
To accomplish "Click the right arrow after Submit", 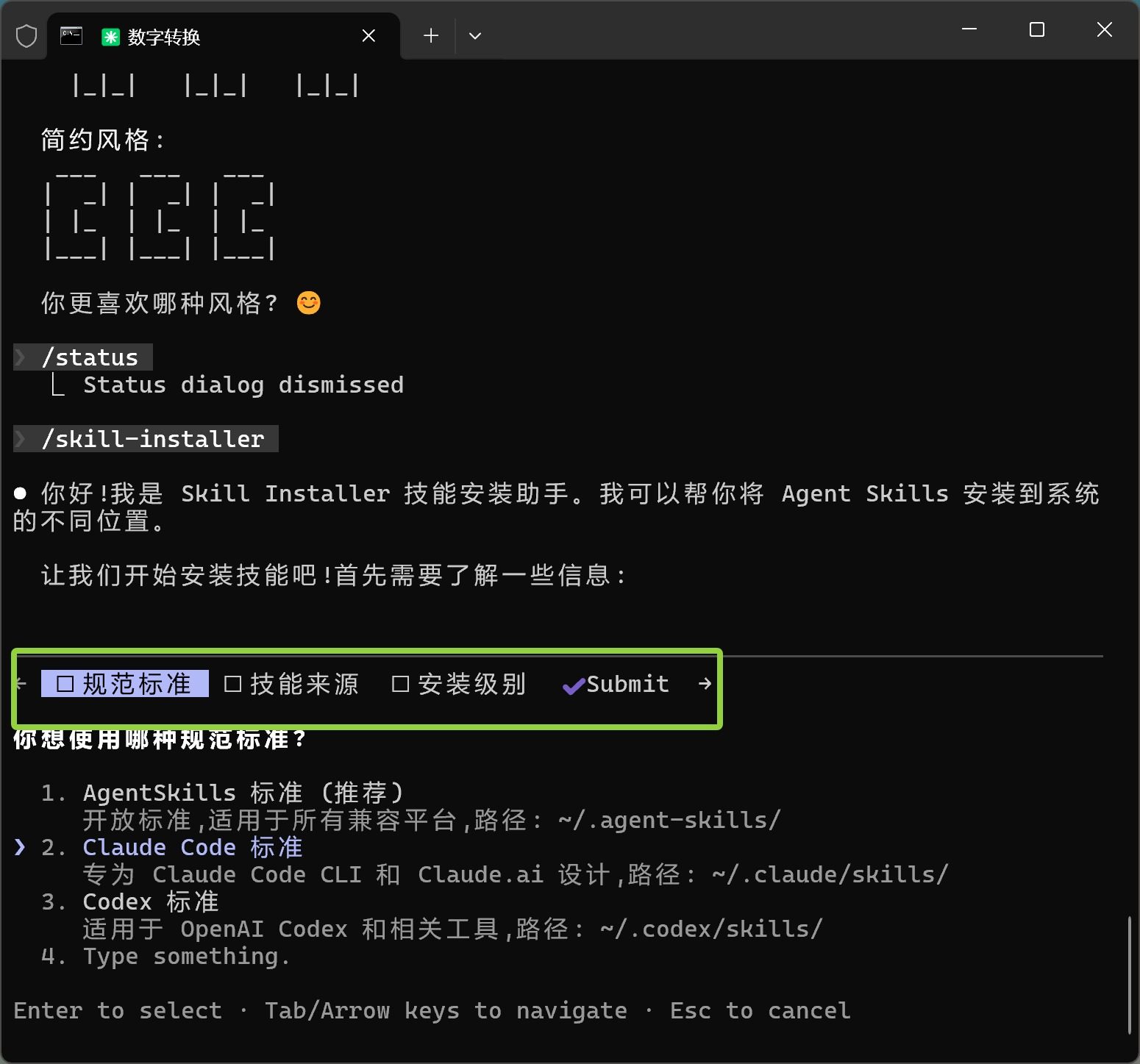I will click(x=705, y=684).
